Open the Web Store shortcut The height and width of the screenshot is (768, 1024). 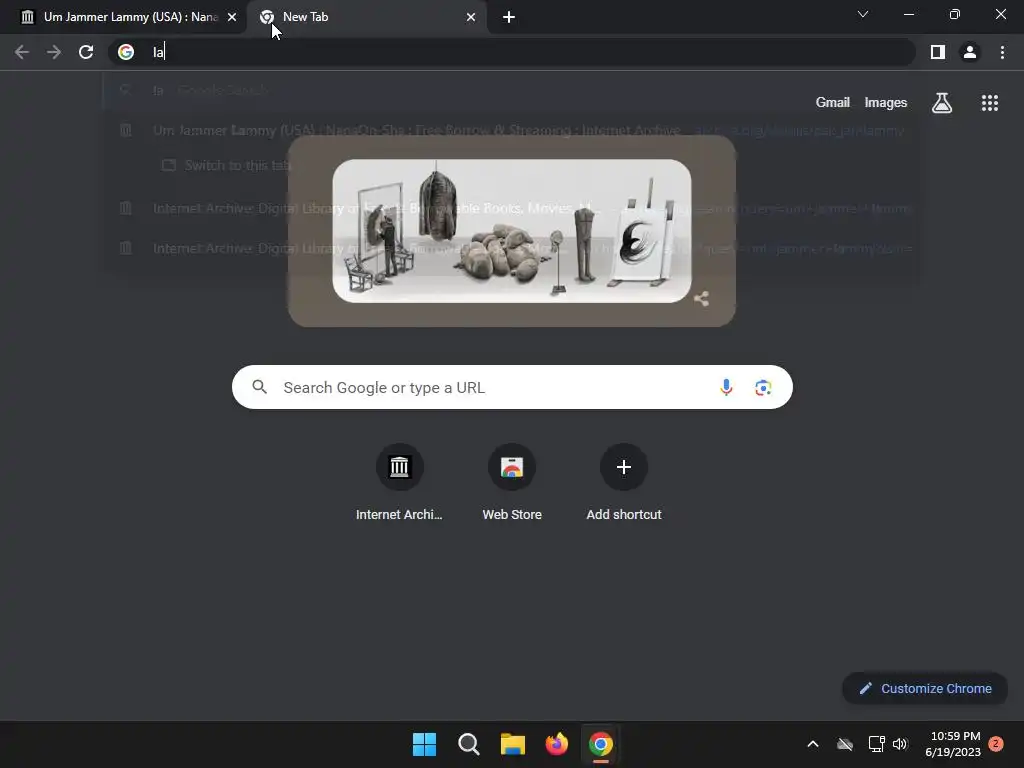[512, 483]
